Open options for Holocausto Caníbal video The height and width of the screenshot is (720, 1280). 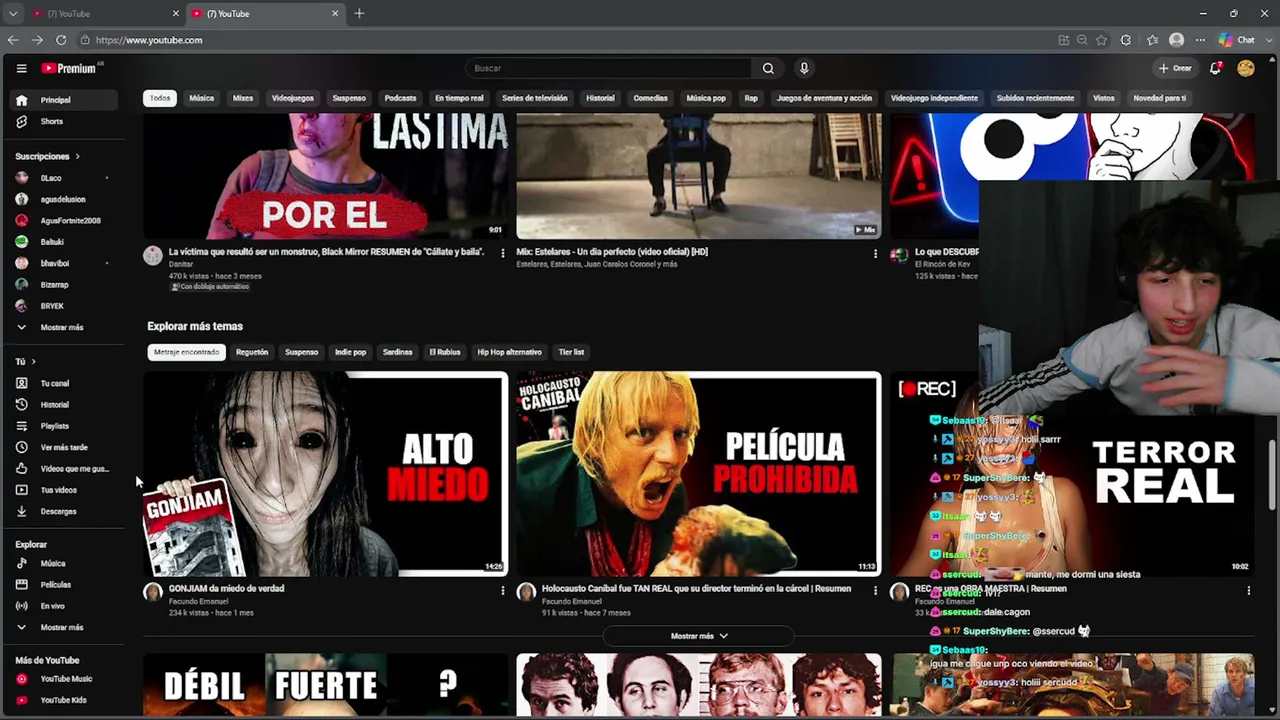coord(875,591)
